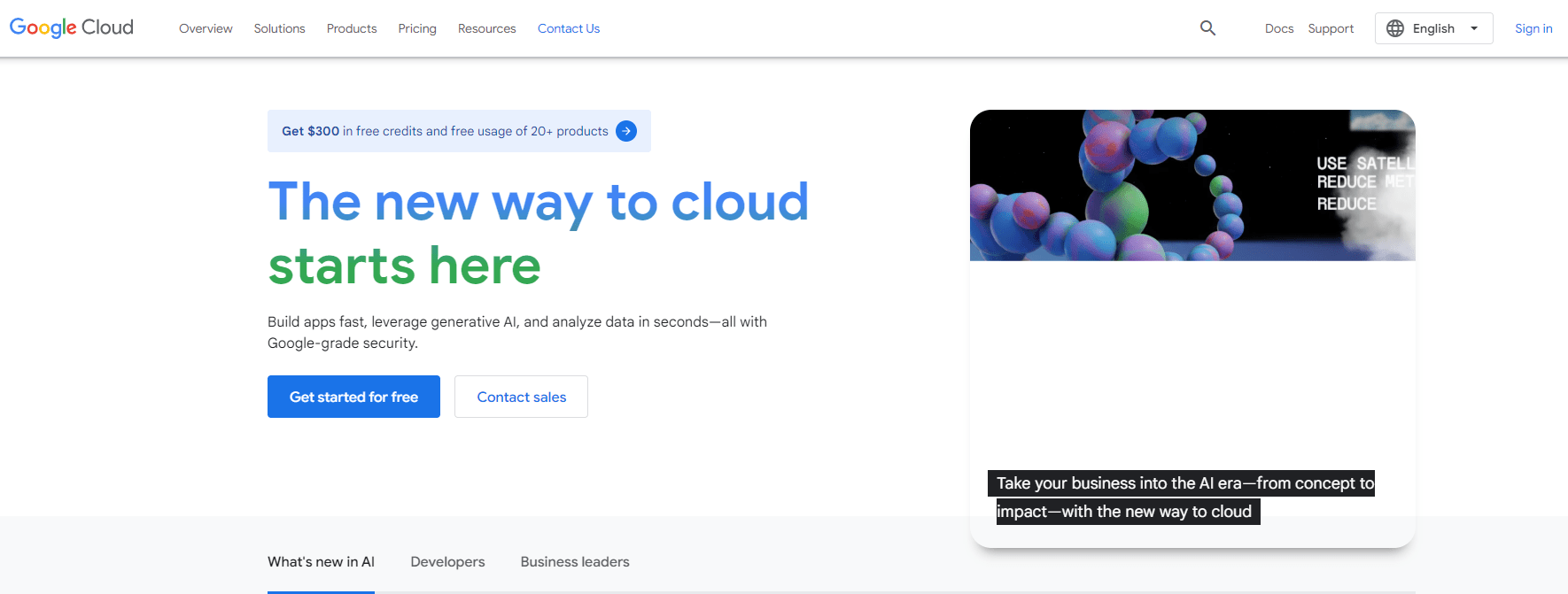Click the 'Take your business into the AI era' caption

[1181, 498]
